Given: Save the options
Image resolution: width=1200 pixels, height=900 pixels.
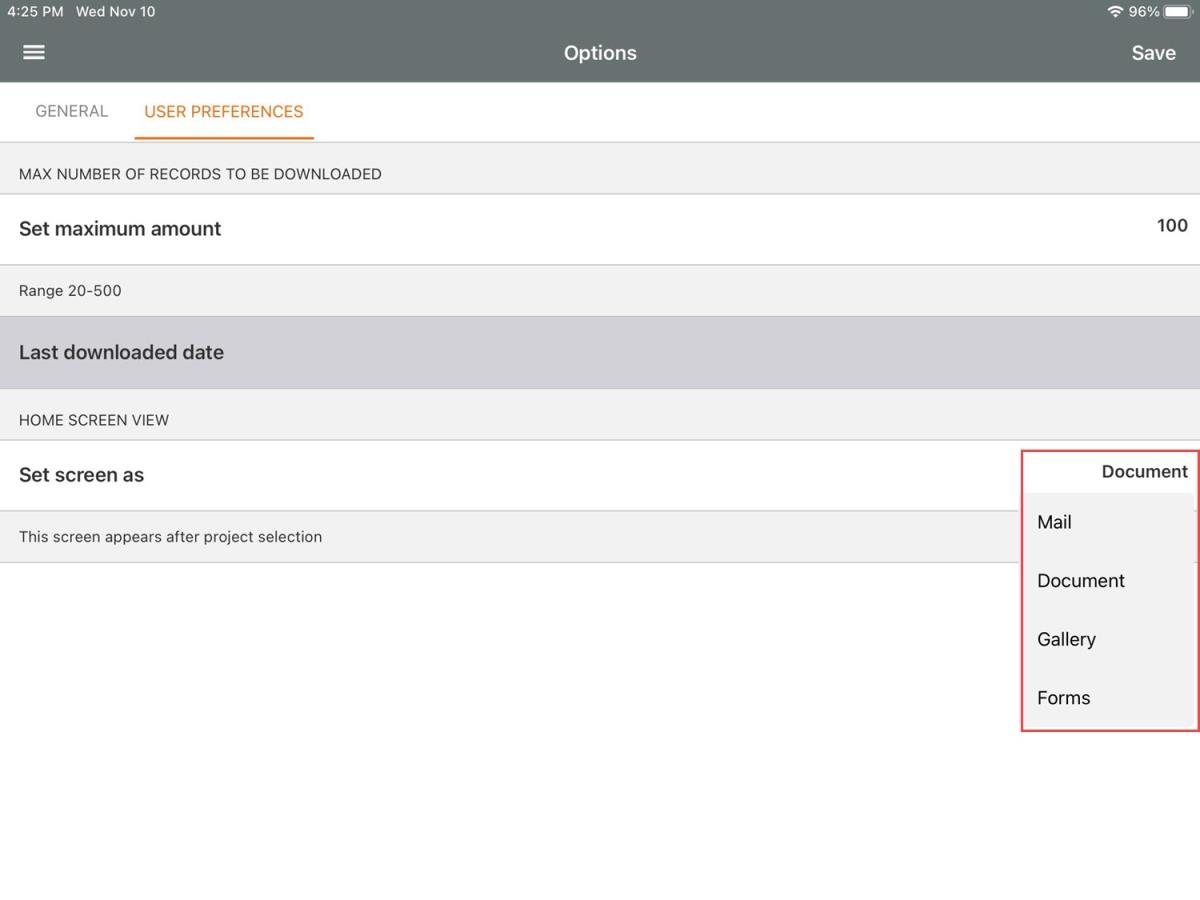Looking at the screenshot, I should point(1153,53).
